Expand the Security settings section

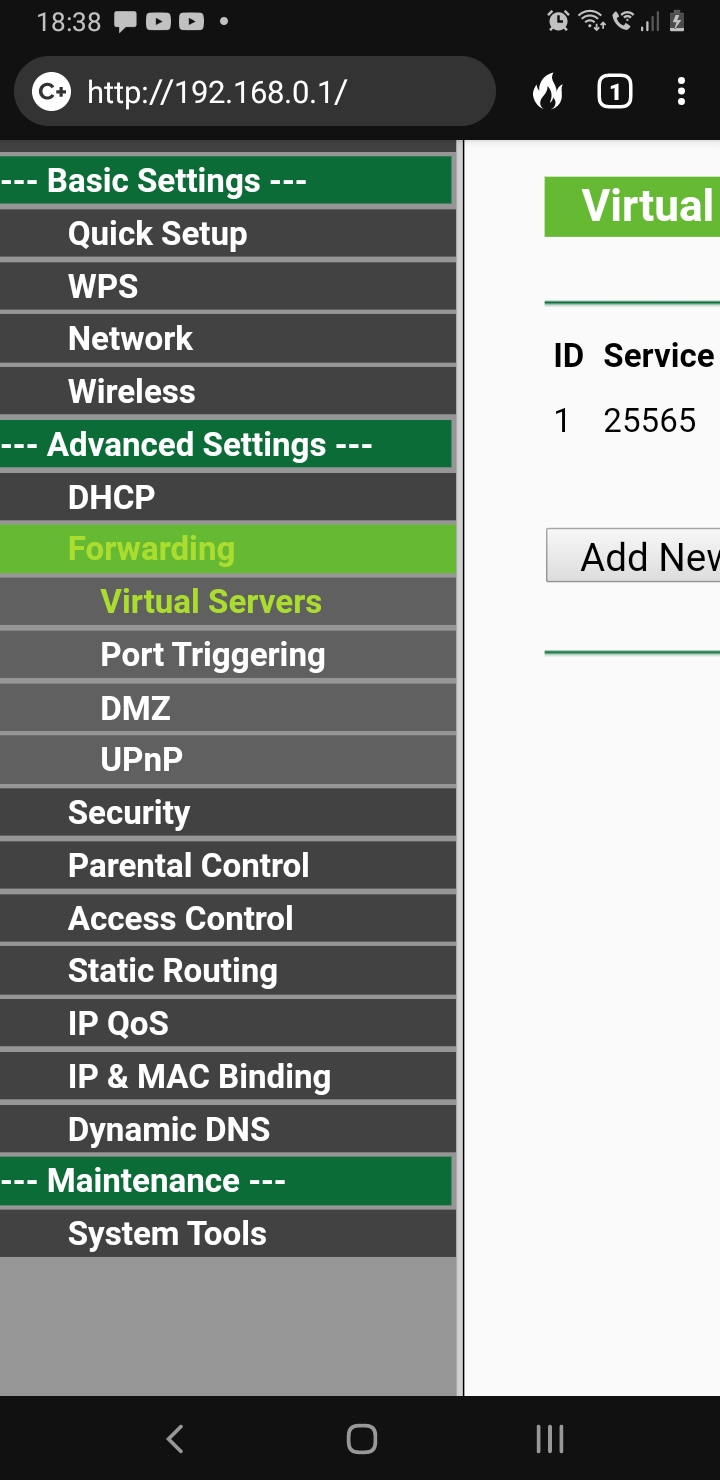[129, 813]
